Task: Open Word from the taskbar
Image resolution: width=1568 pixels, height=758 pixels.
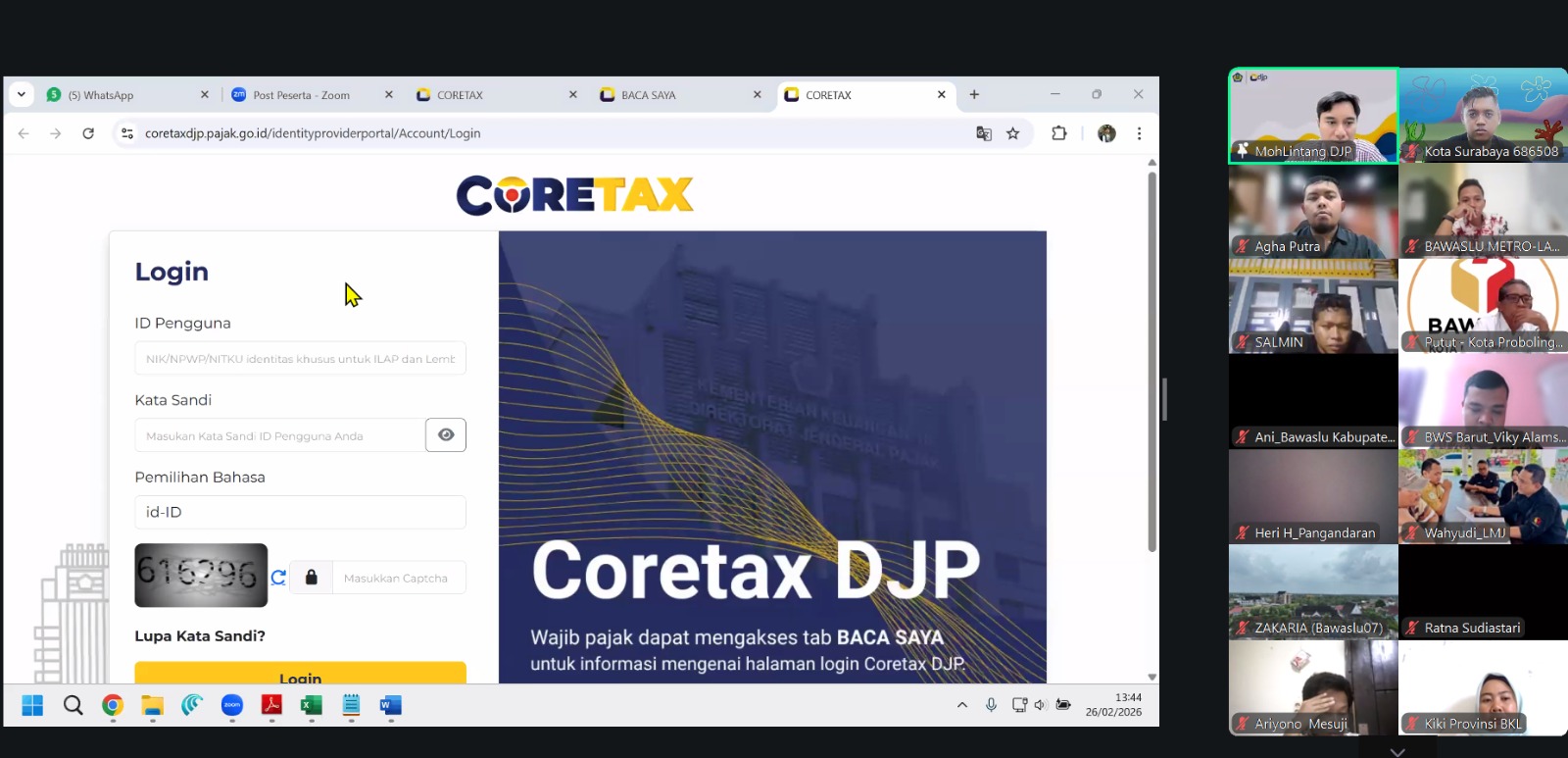Action: (x=390, y=705)
